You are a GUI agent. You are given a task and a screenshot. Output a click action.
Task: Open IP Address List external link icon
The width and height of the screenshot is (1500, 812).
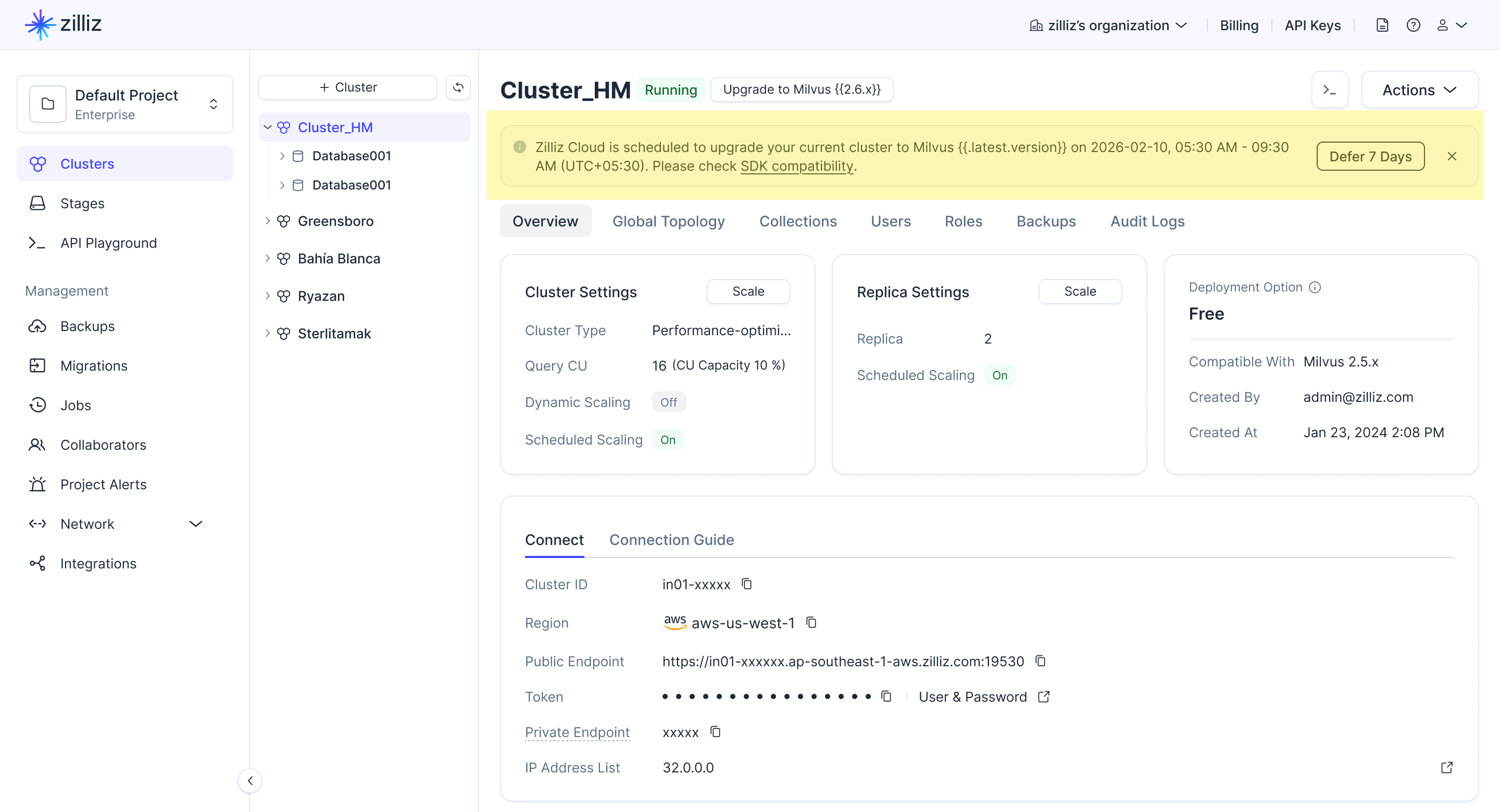pos(1446,768)
